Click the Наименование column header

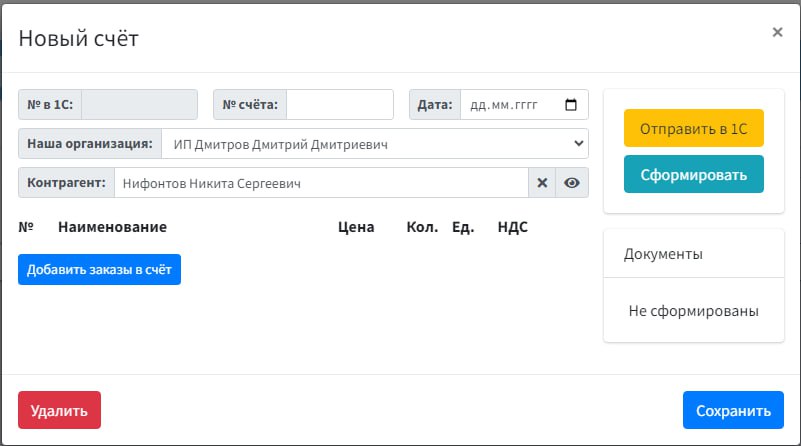coord(112,227)
